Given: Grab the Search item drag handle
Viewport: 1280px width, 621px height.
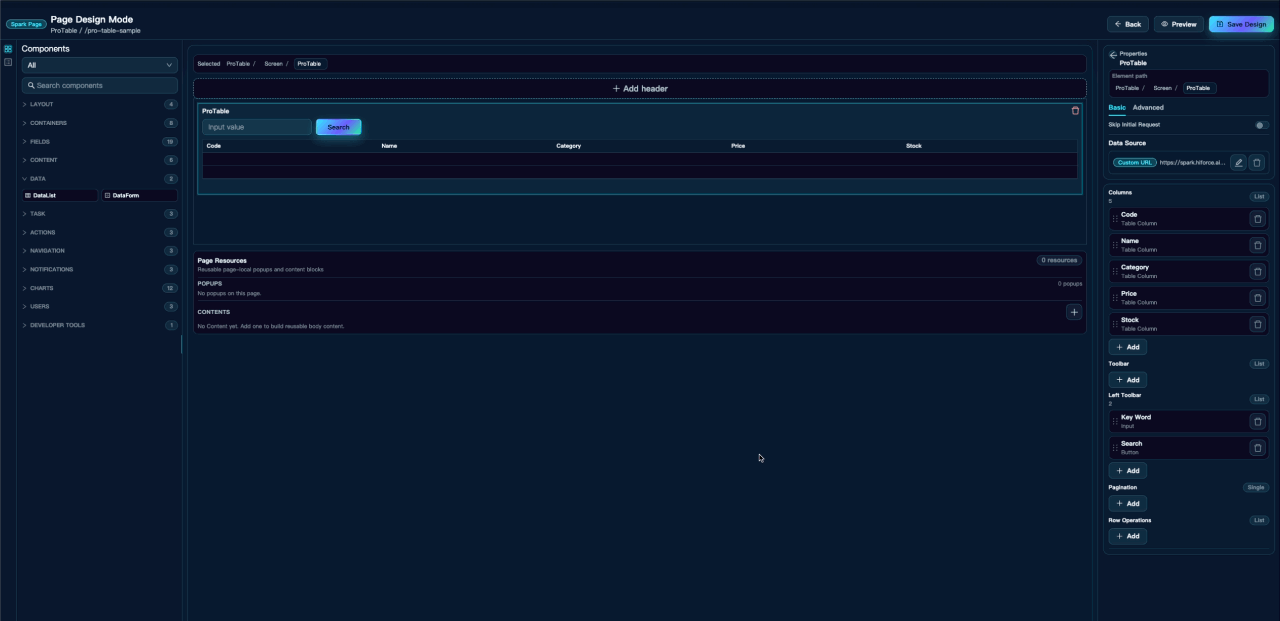Looking at the screenshot, I should coord(1115,448).
